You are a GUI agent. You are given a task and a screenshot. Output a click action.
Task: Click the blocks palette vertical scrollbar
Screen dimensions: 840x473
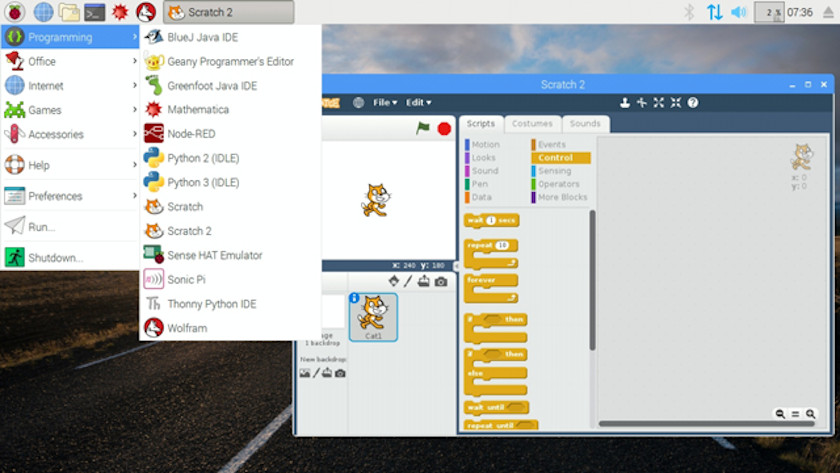click(x=592, y=280)
